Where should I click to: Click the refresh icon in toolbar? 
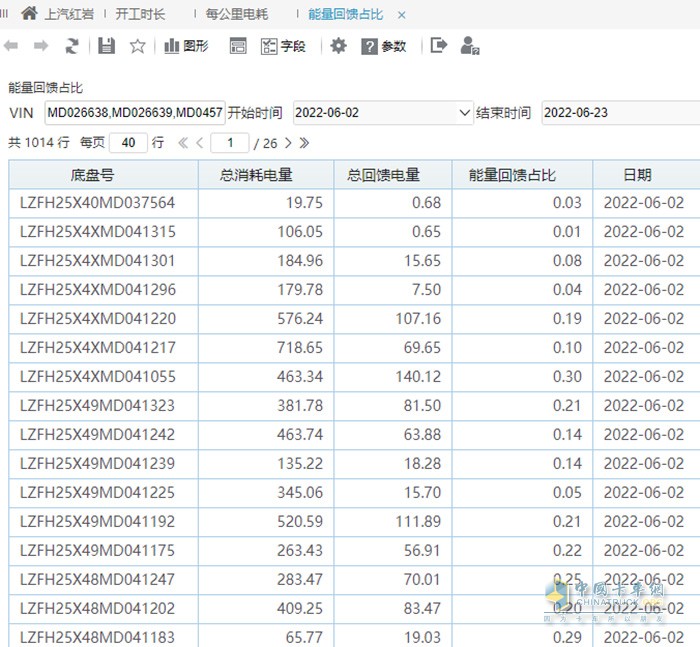[x=72, y=46]
